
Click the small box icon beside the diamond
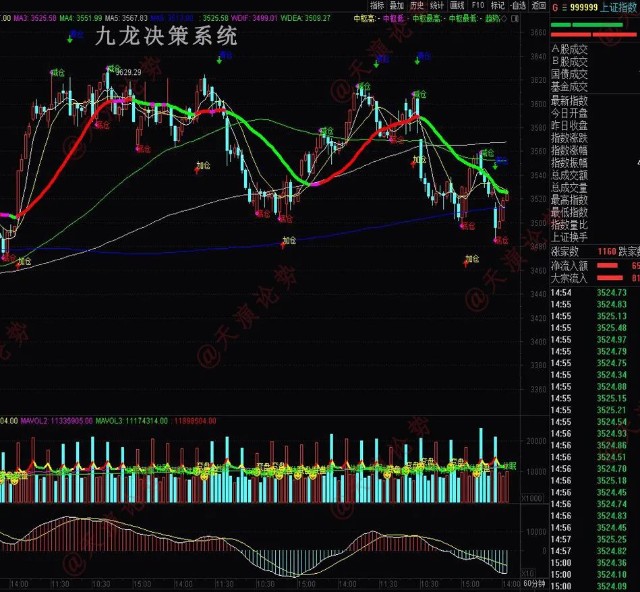(x=516, y=19)
